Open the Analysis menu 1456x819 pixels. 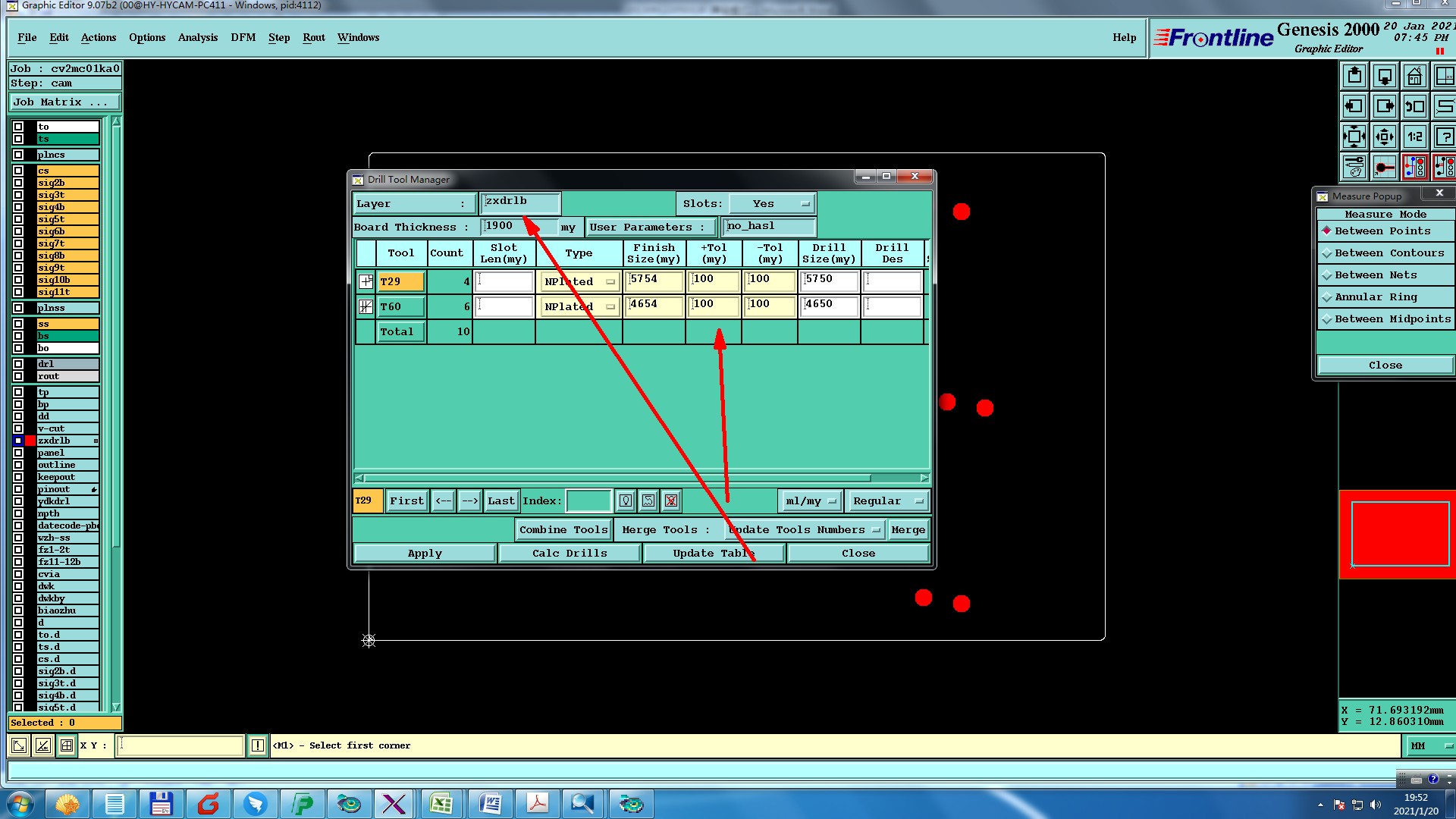tap(197, 38)
